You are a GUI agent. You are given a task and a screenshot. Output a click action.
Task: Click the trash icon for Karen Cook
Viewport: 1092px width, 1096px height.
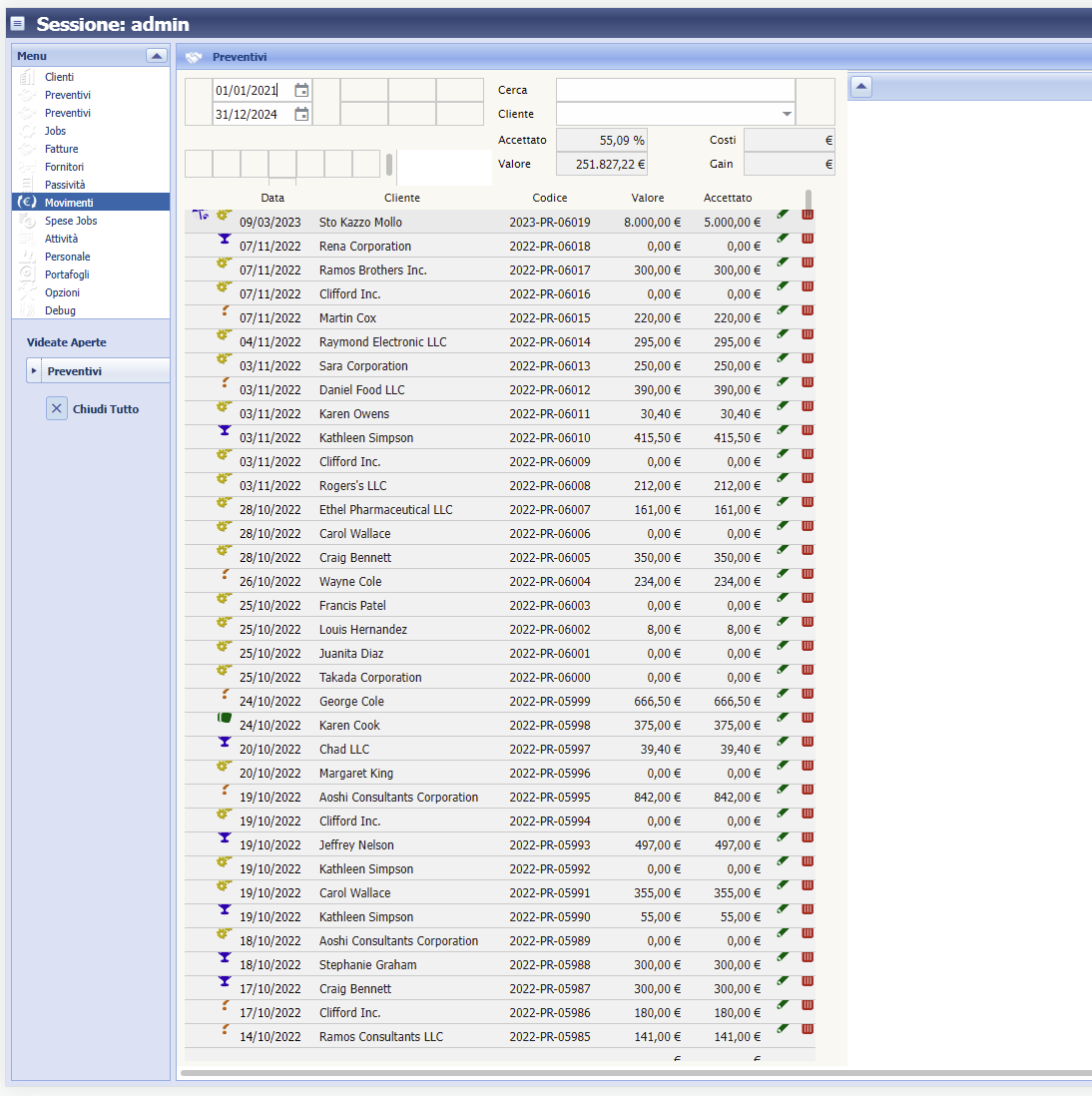tap(808, 718)
